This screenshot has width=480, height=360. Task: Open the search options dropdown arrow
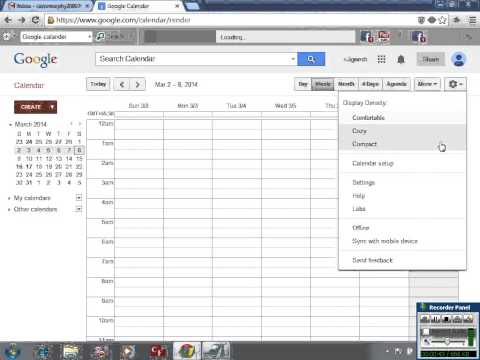coord(293,59)
